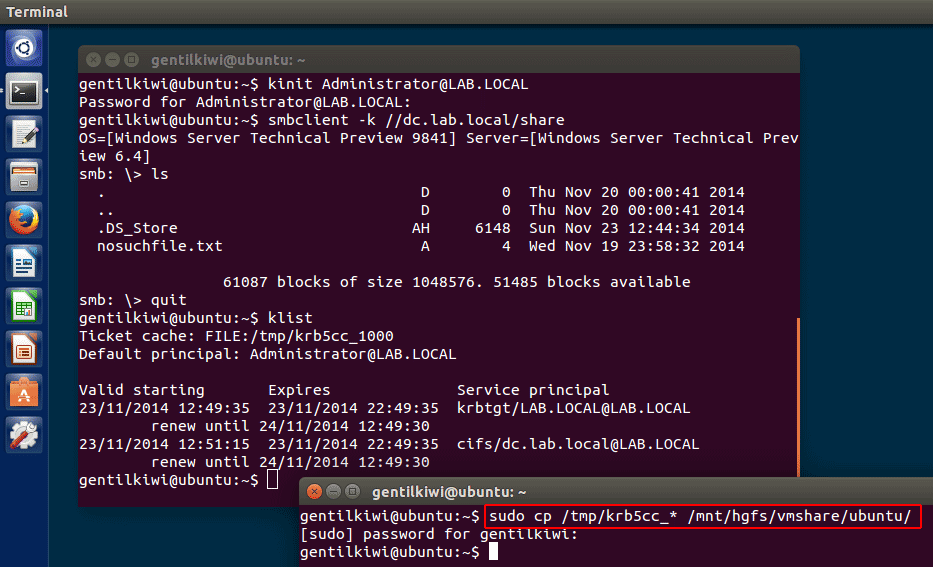Click the cursor prompt in background terminal

click(x=272, y=480)
